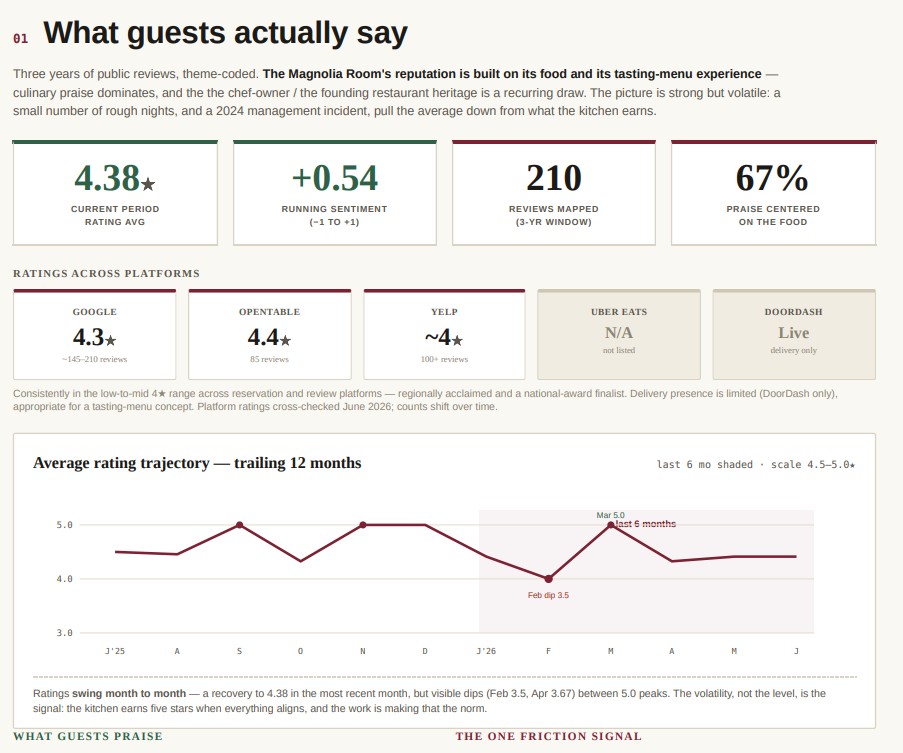Click the 'What guests actually say' heading
Viewport: 903px width, 753px height.
[x=225, y=33]
